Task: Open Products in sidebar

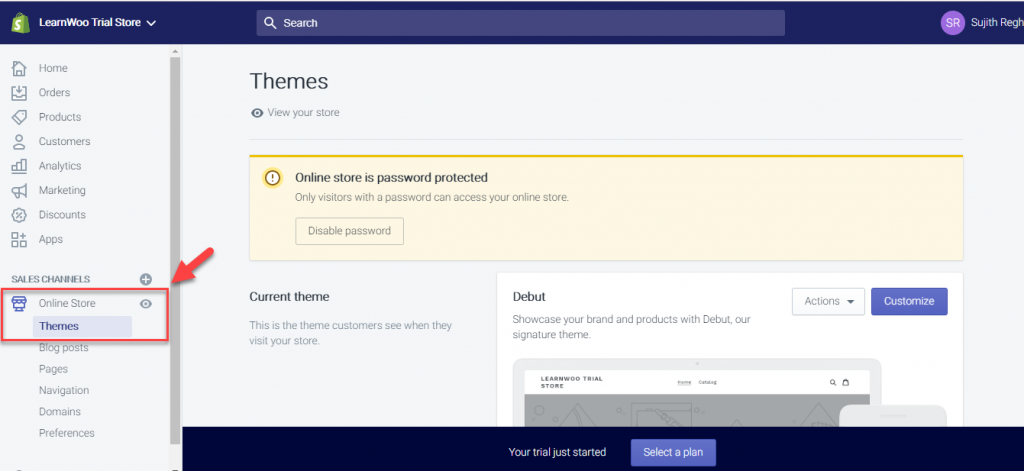Action: pos(59,117)
